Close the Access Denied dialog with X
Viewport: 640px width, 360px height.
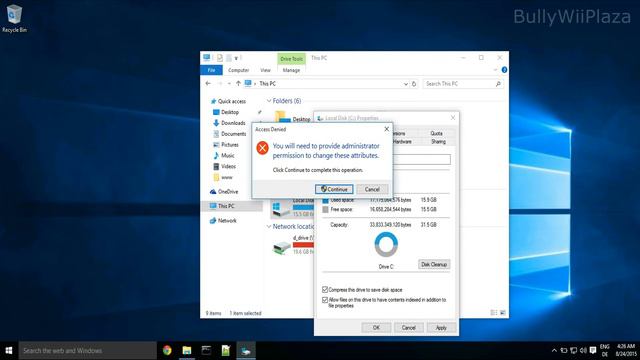[387, 129]
